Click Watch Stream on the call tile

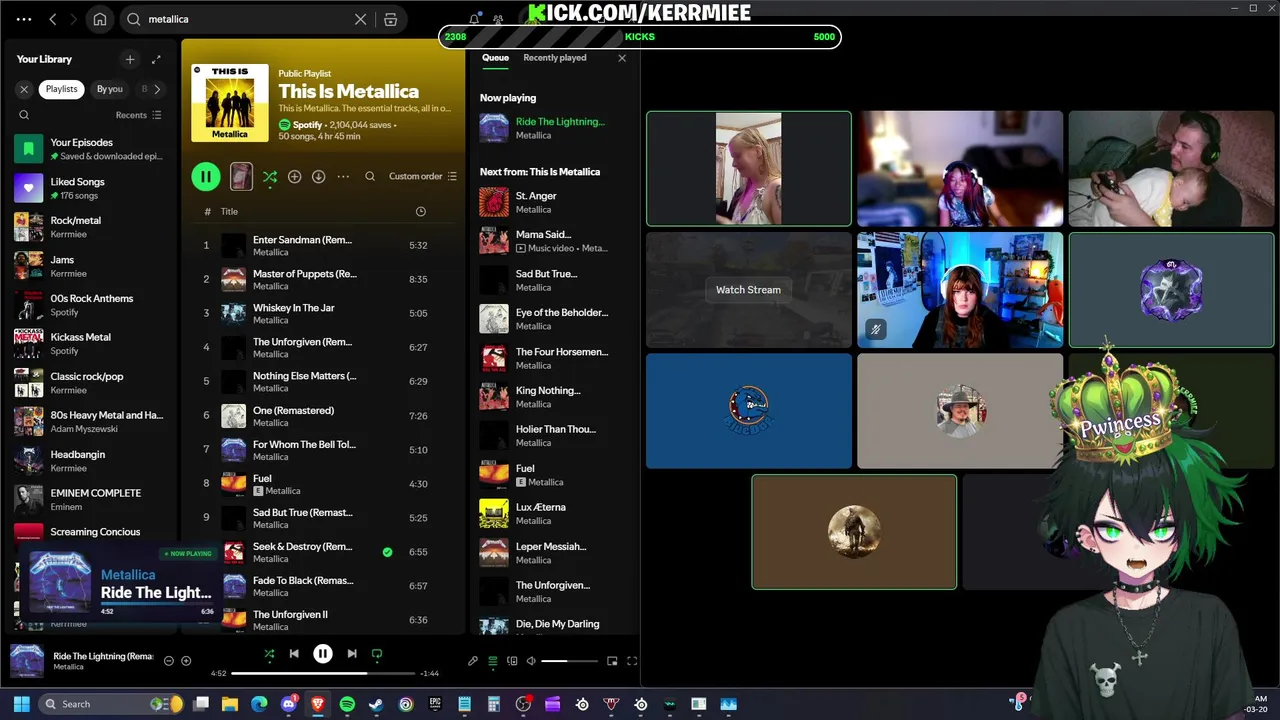748,290
